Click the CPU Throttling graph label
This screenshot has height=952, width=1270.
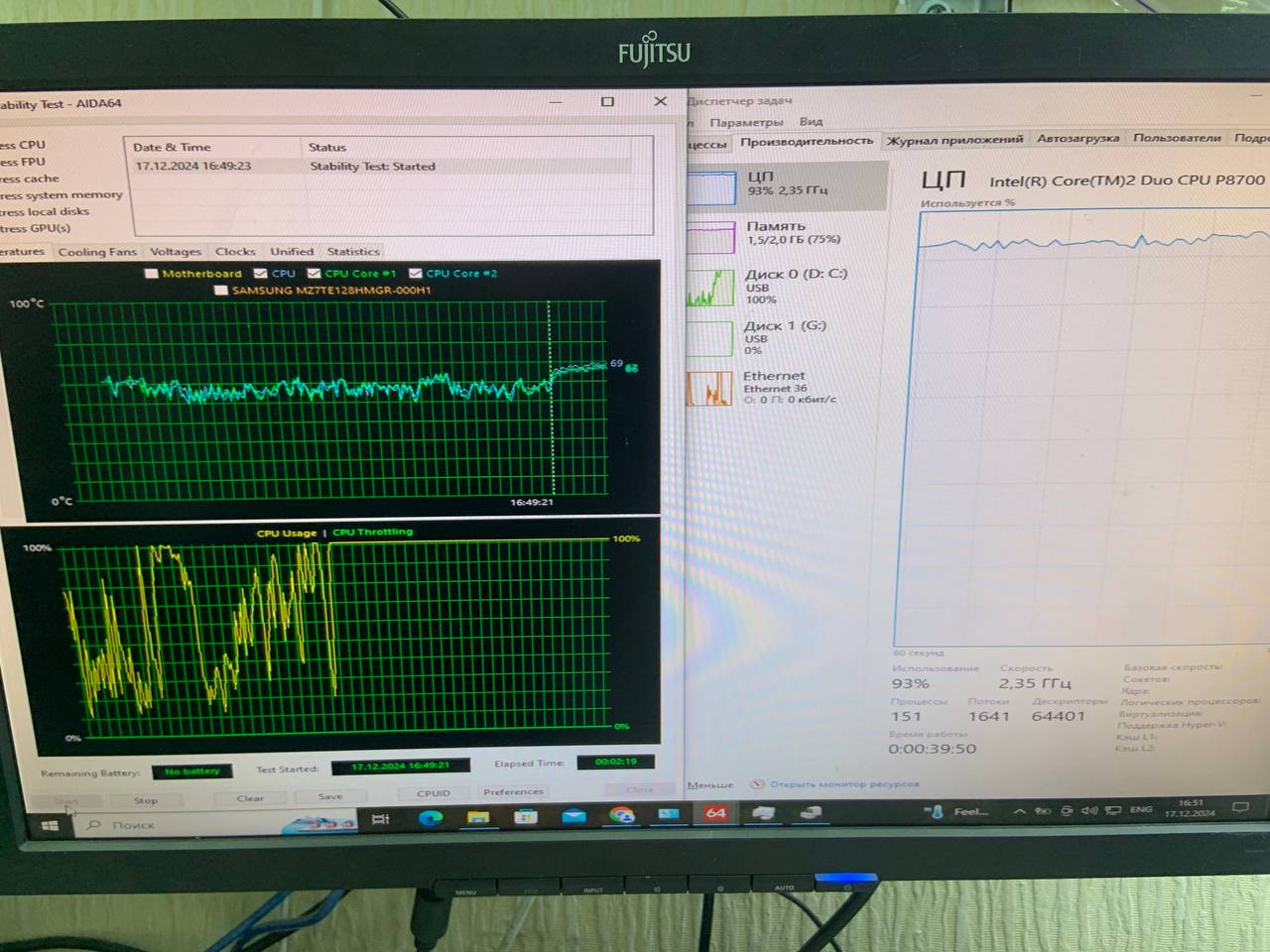[x=372, y=533]
